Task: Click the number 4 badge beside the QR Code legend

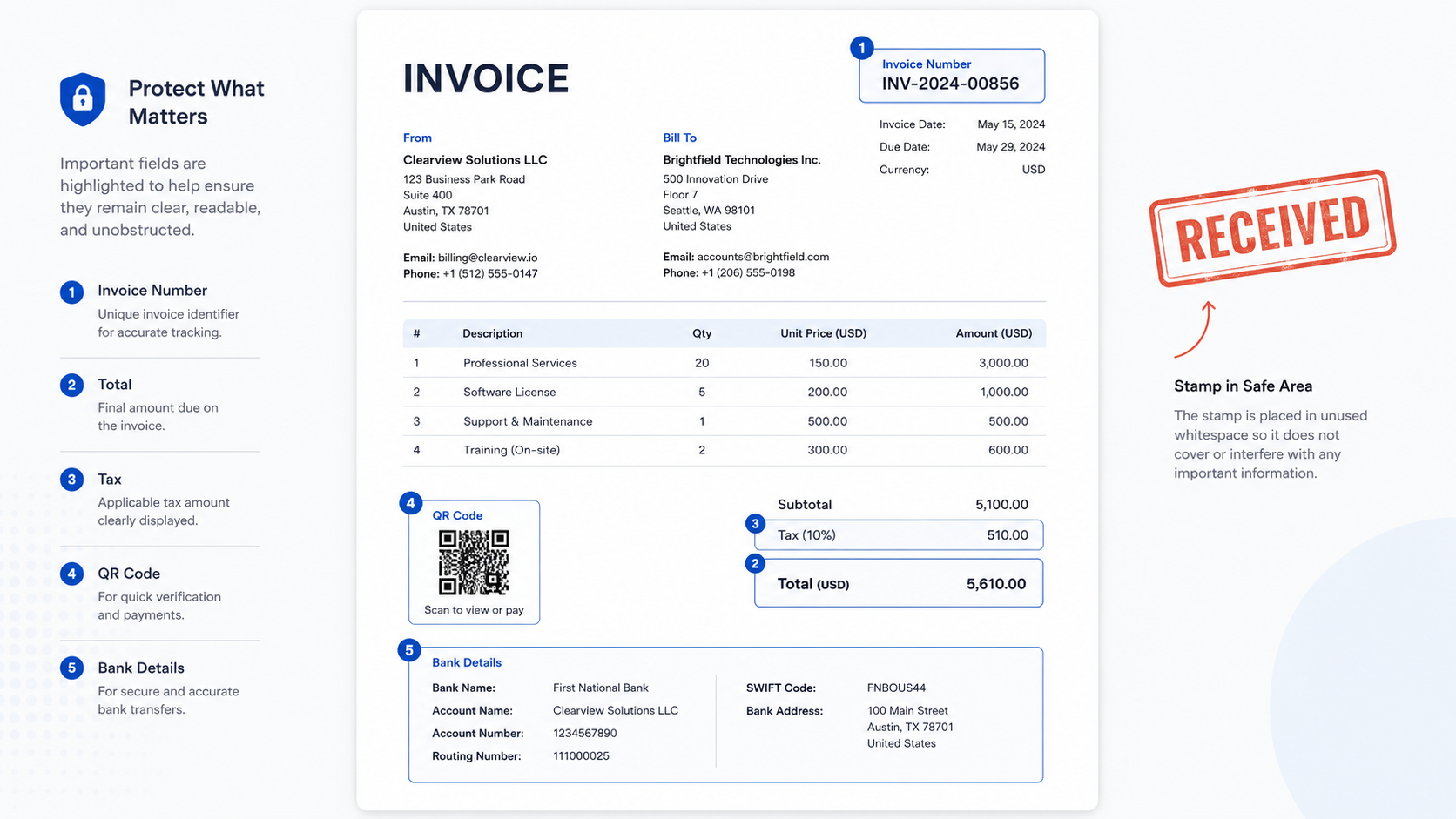Action: (x=72, y=574)
